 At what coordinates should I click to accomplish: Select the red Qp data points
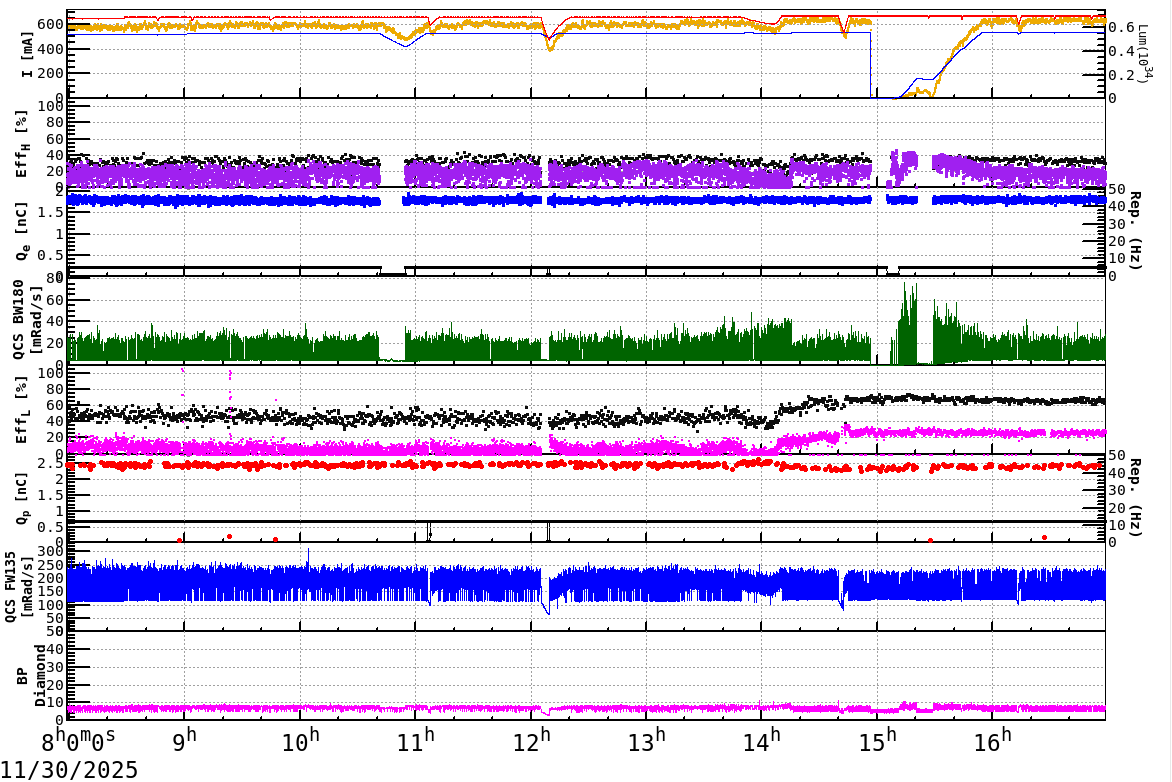(x=300, y=463)
